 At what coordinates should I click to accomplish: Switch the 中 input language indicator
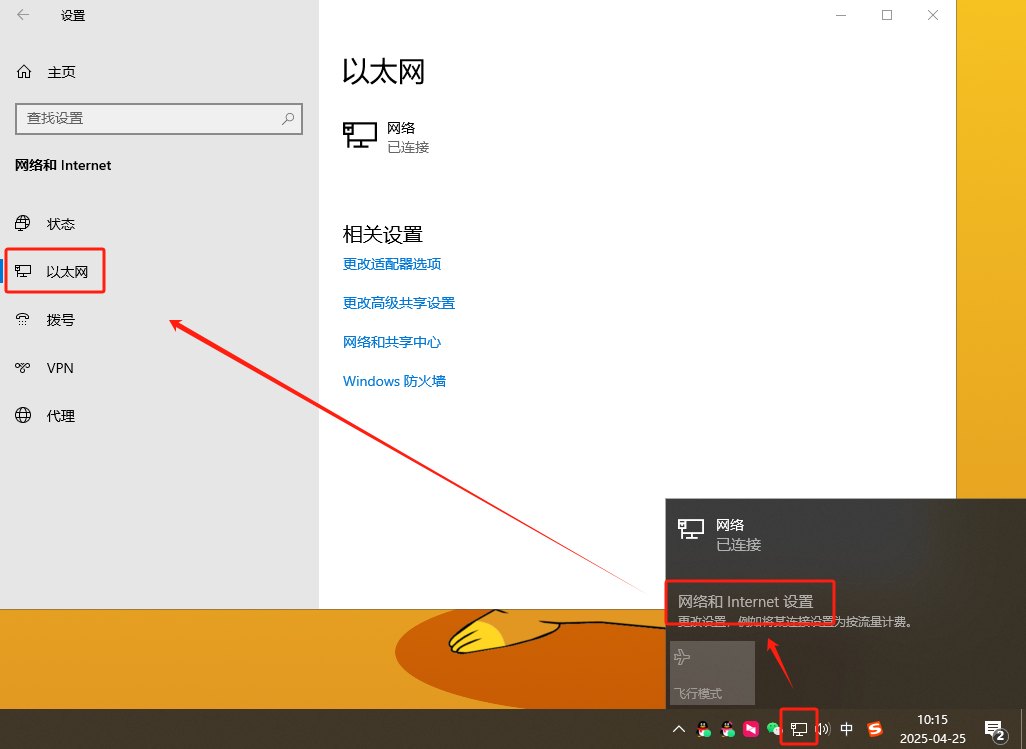point(847,729)
